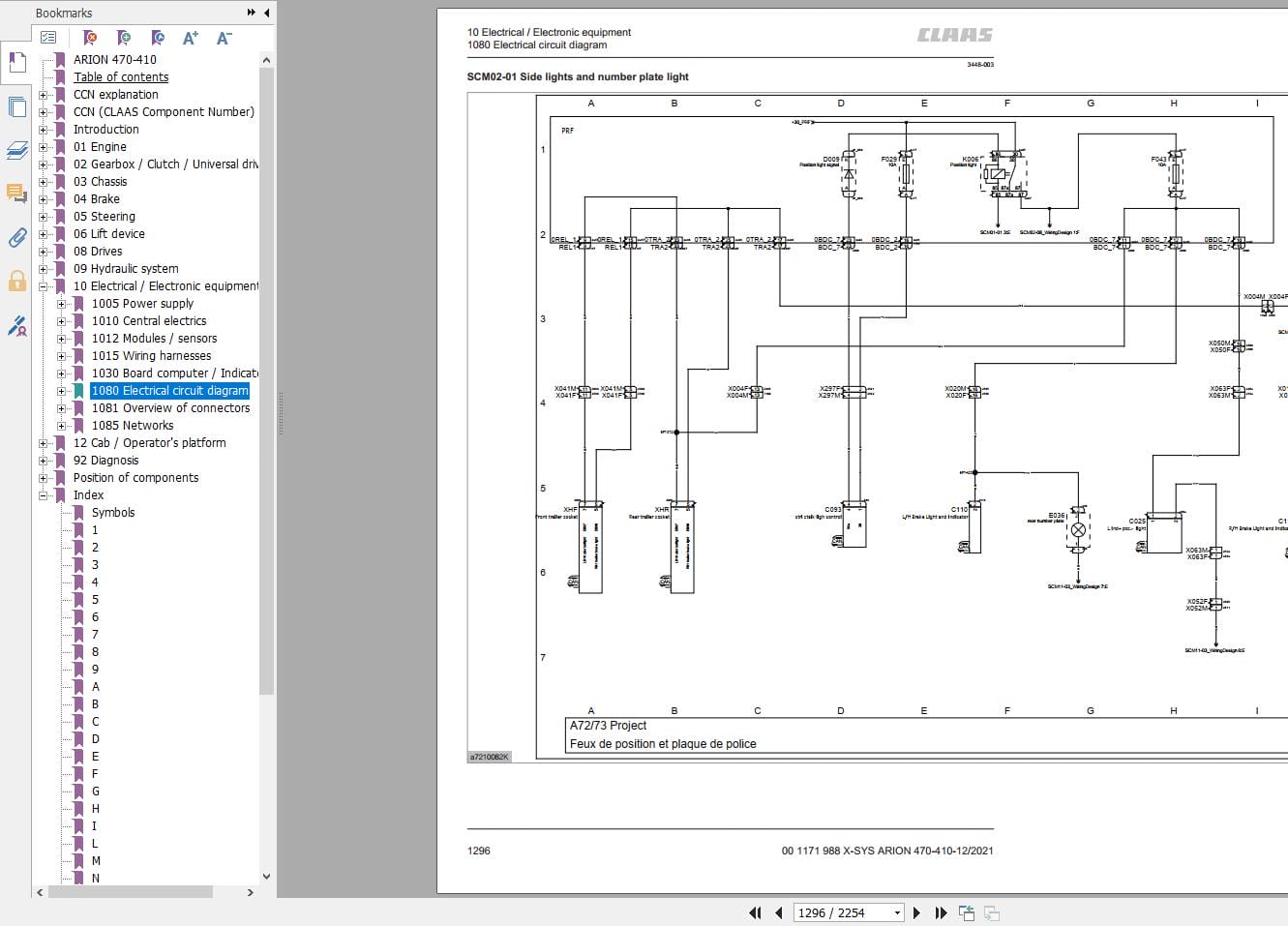Open the Digital signatures sidebar icon
Image resolution: width=1288 pixels, height=926 pixels.
click(16, 326)
